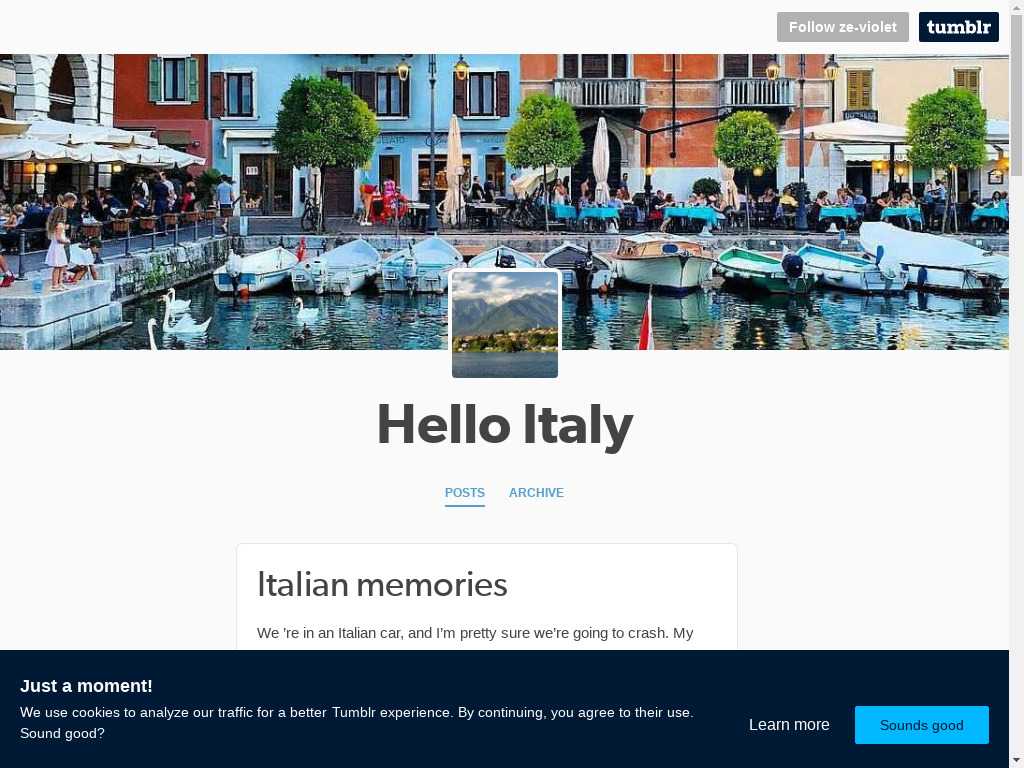
Task: Click the Just a moment! heading
Action: pos(86,686)
